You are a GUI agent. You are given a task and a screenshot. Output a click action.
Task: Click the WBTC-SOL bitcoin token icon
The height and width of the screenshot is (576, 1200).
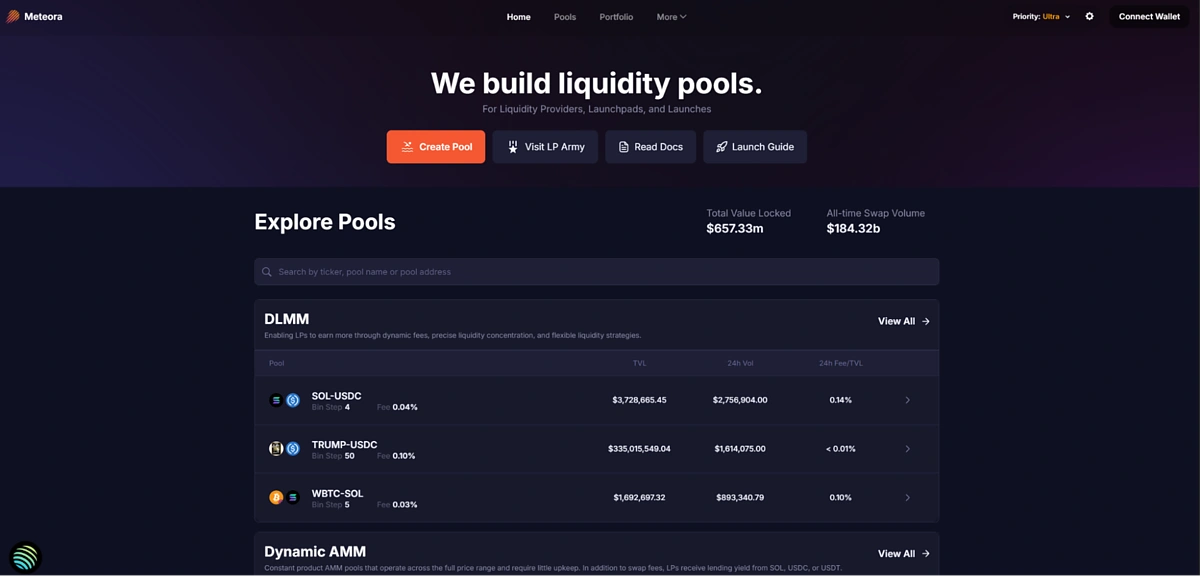[276, 497]
